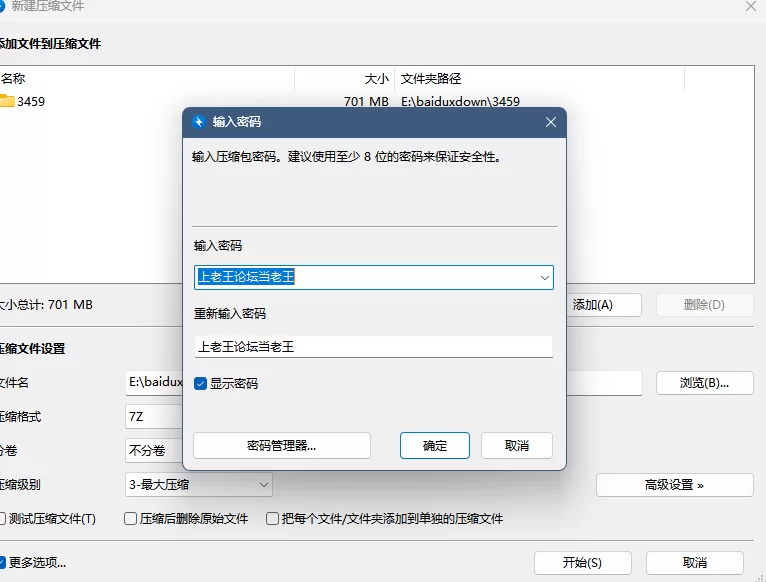The height and width of the screenshot is (582, 766).
Task: Open the 7Z compression format dropdown
Action: 154,417
